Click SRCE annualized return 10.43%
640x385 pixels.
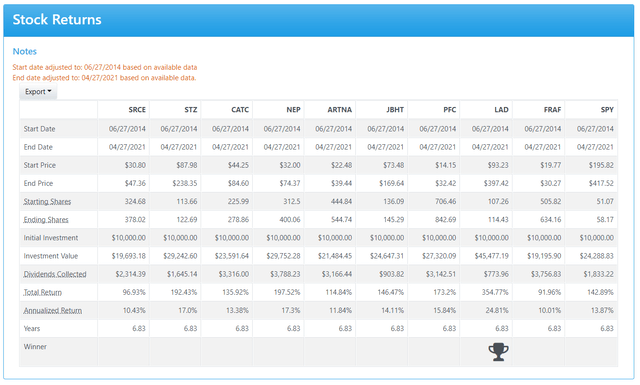[134, 311]
